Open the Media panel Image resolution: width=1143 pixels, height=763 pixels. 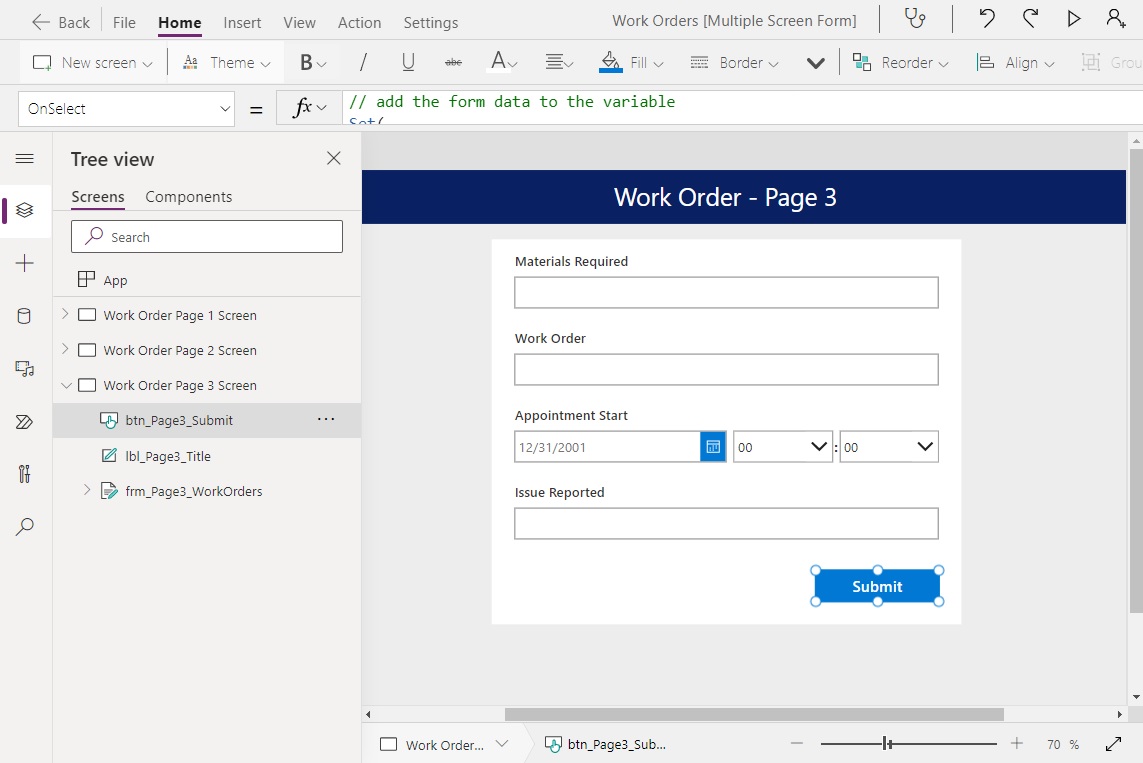click(25, 369)
